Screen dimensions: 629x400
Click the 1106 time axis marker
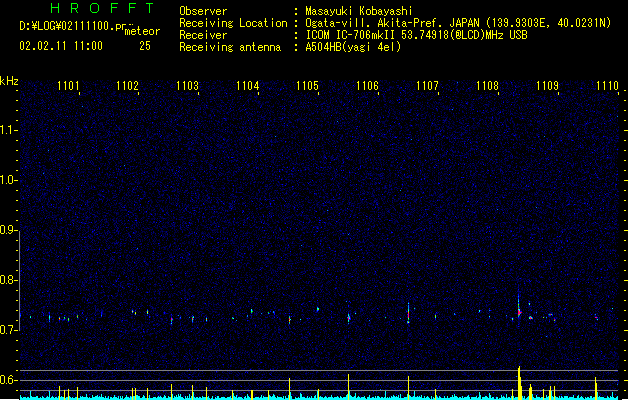click(367, 85)
